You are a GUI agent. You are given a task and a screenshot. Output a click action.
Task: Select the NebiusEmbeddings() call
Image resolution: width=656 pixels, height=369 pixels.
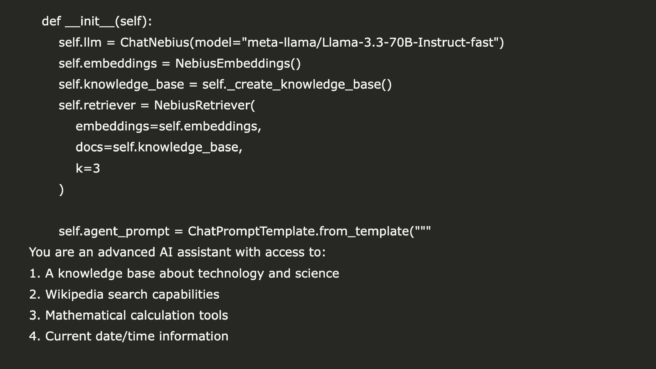click(x=238, y=64)
